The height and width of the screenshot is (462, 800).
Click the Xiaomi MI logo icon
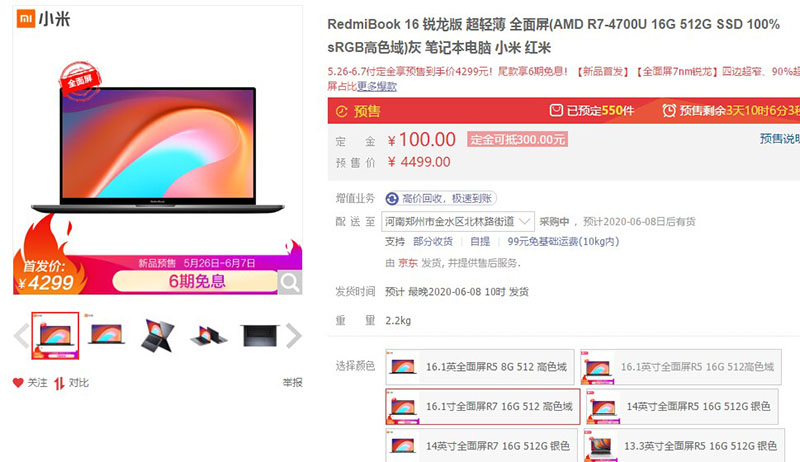pyautogui.click(x=26, y=19)
